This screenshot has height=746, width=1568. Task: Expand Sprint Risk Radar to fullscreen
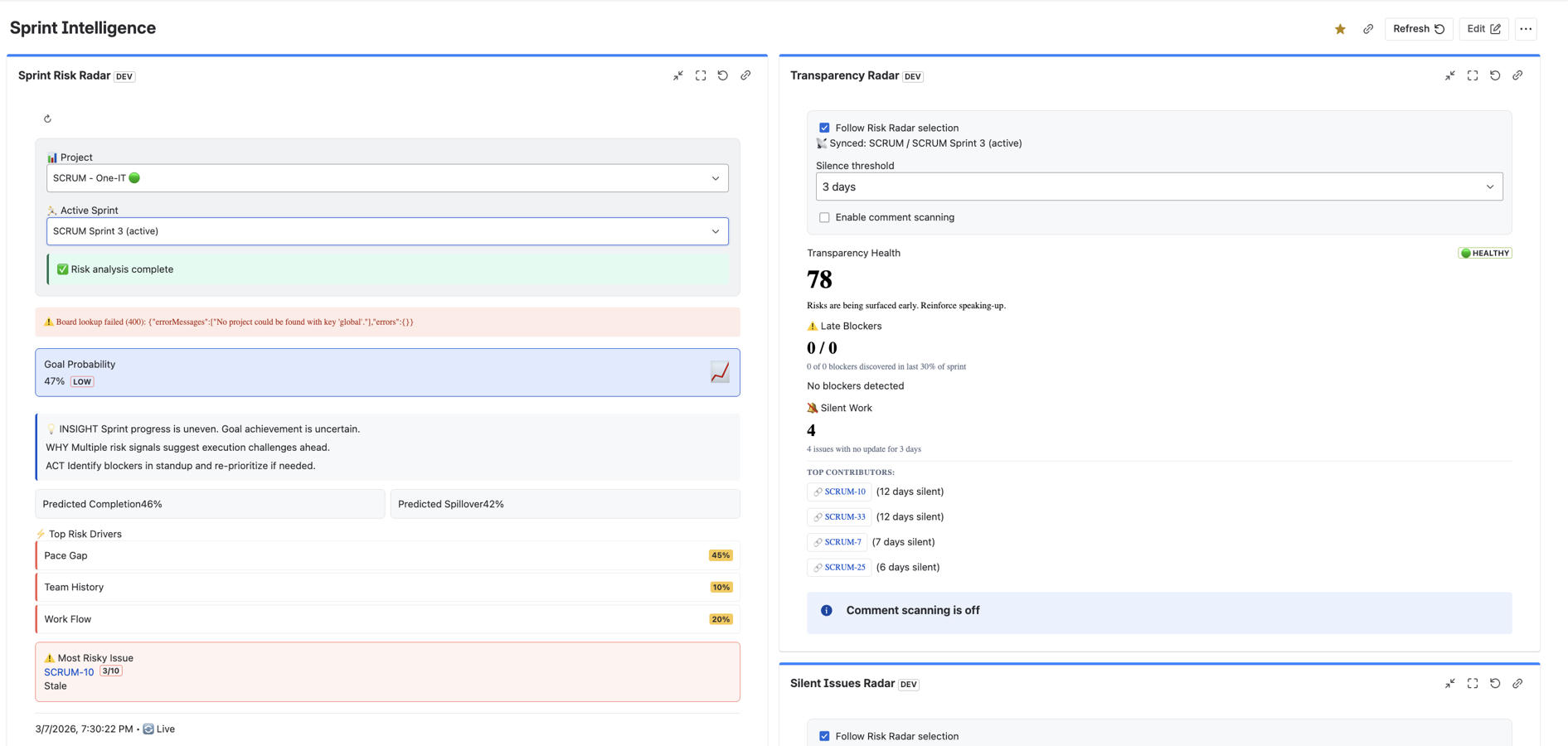701,75
